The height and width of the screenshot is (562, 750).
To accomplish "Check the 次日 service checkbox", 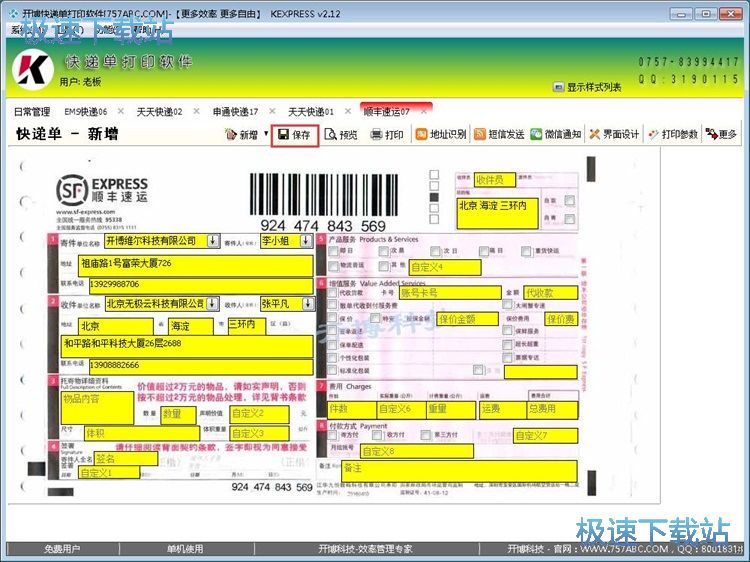I will coord(435,251).
